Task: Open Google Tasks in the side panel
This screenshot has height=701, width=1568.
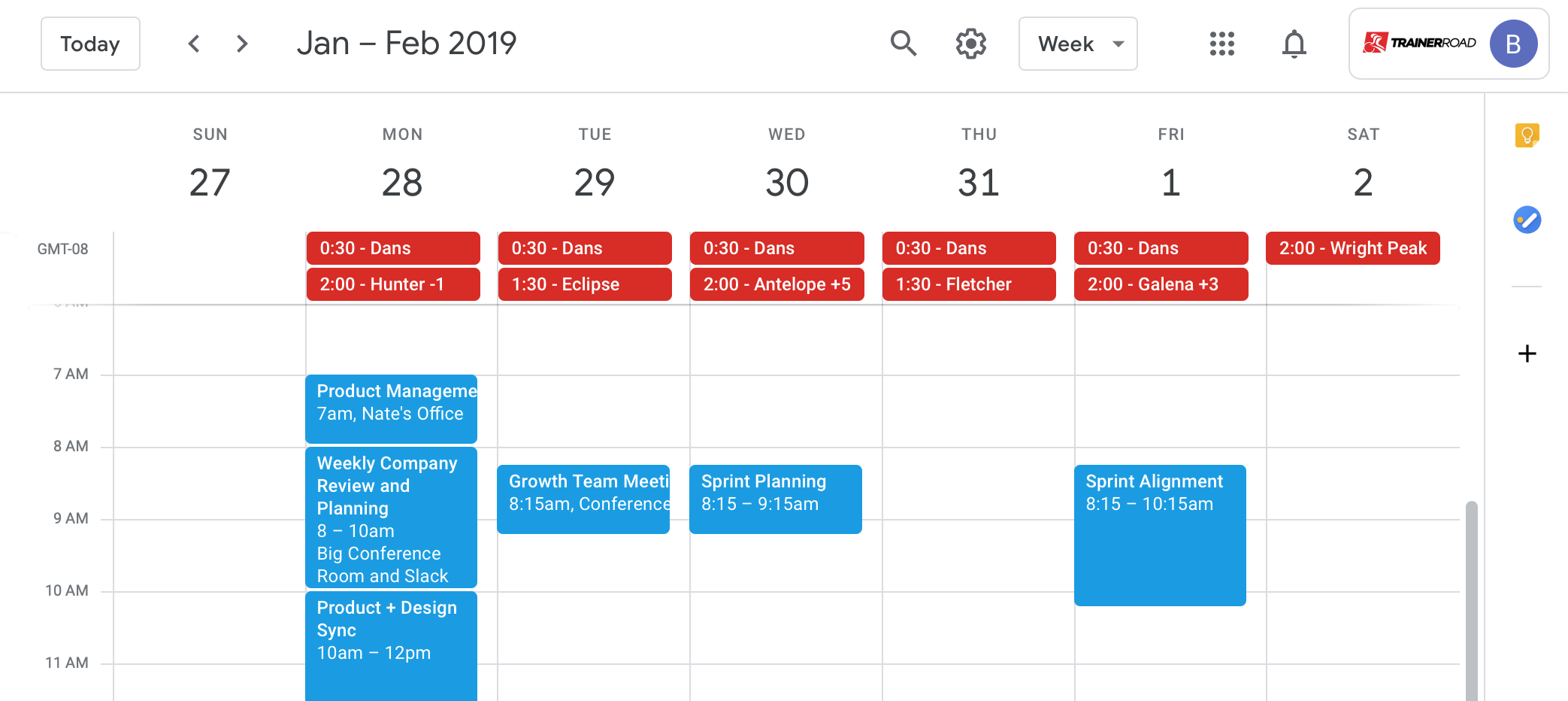Action: [x=1527, y=220]
